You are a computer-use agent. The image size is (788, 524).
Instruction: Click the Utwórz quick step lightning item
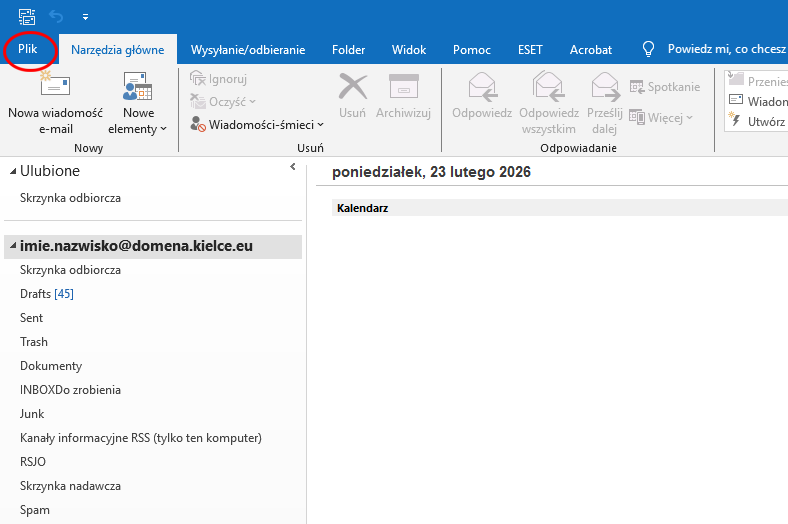pyautogui.click(x=758, y=121)
